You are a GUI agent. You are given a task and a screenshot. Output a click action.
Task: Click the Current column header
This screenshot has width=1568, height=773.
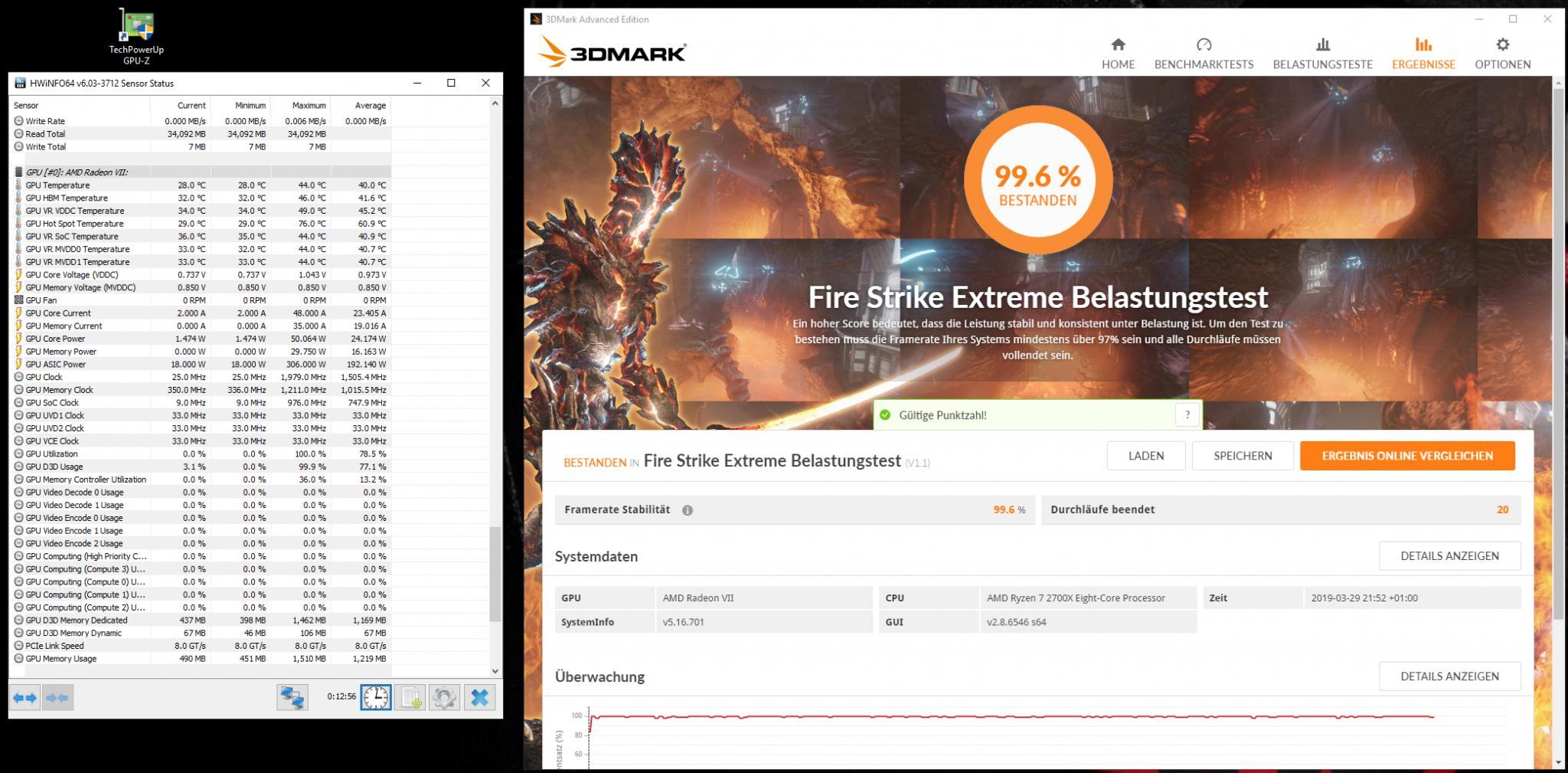click(181, 105)
